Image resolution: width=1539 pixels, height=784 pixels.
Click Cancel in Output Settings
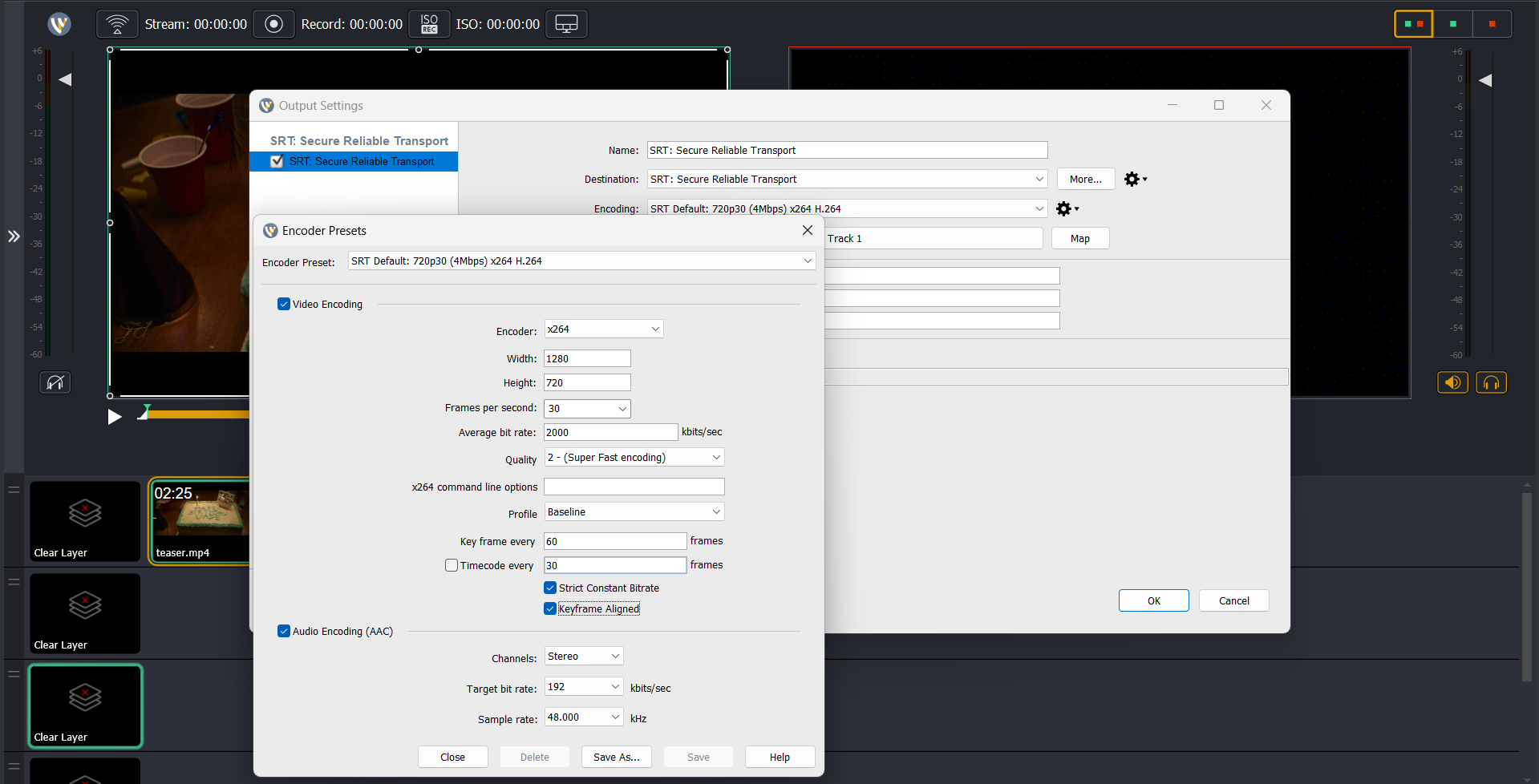coord(1233,600)
